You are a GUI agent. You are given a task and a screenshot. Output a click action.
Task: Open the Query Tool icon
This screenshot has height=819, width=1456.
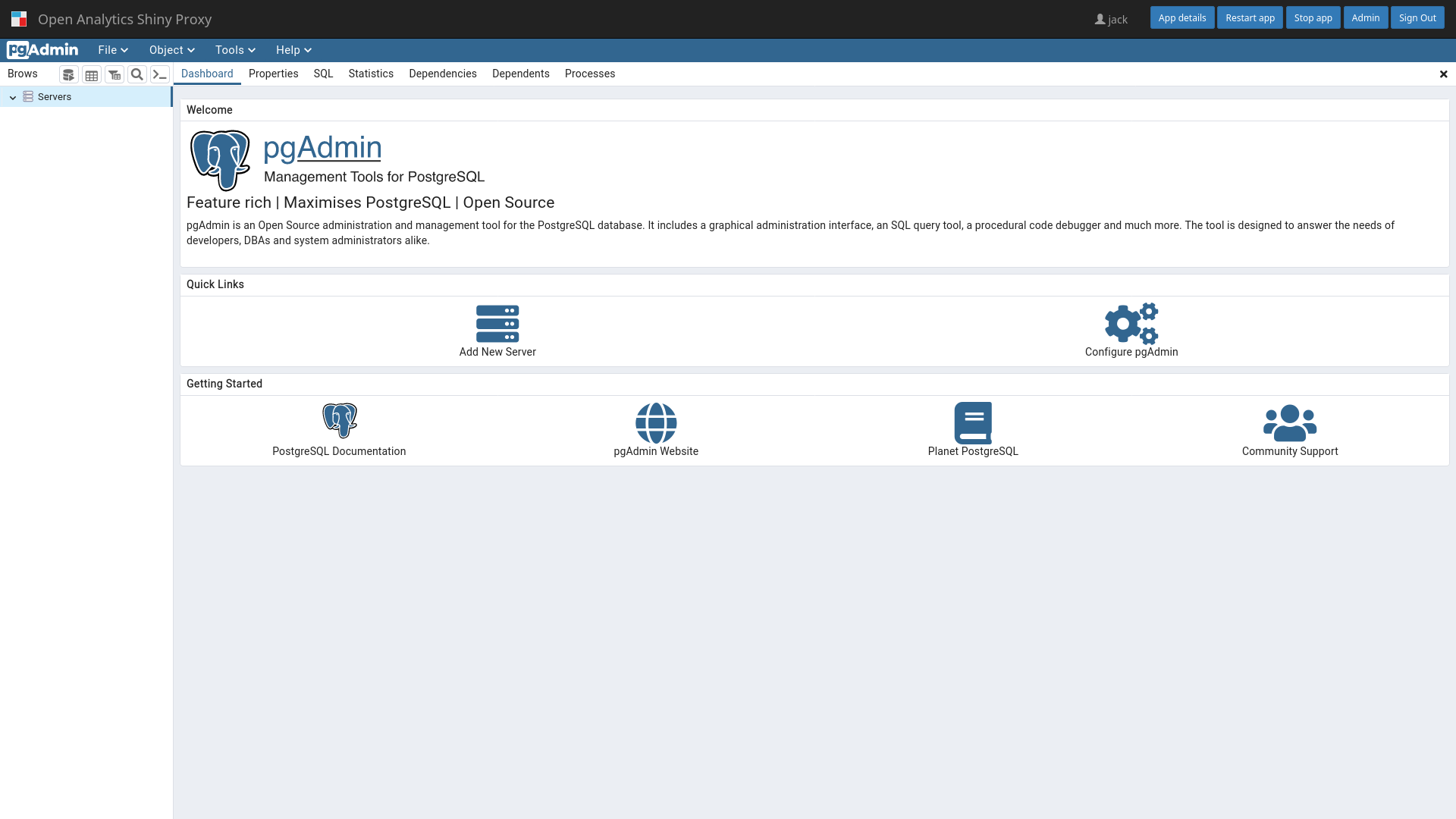point(69,74)
